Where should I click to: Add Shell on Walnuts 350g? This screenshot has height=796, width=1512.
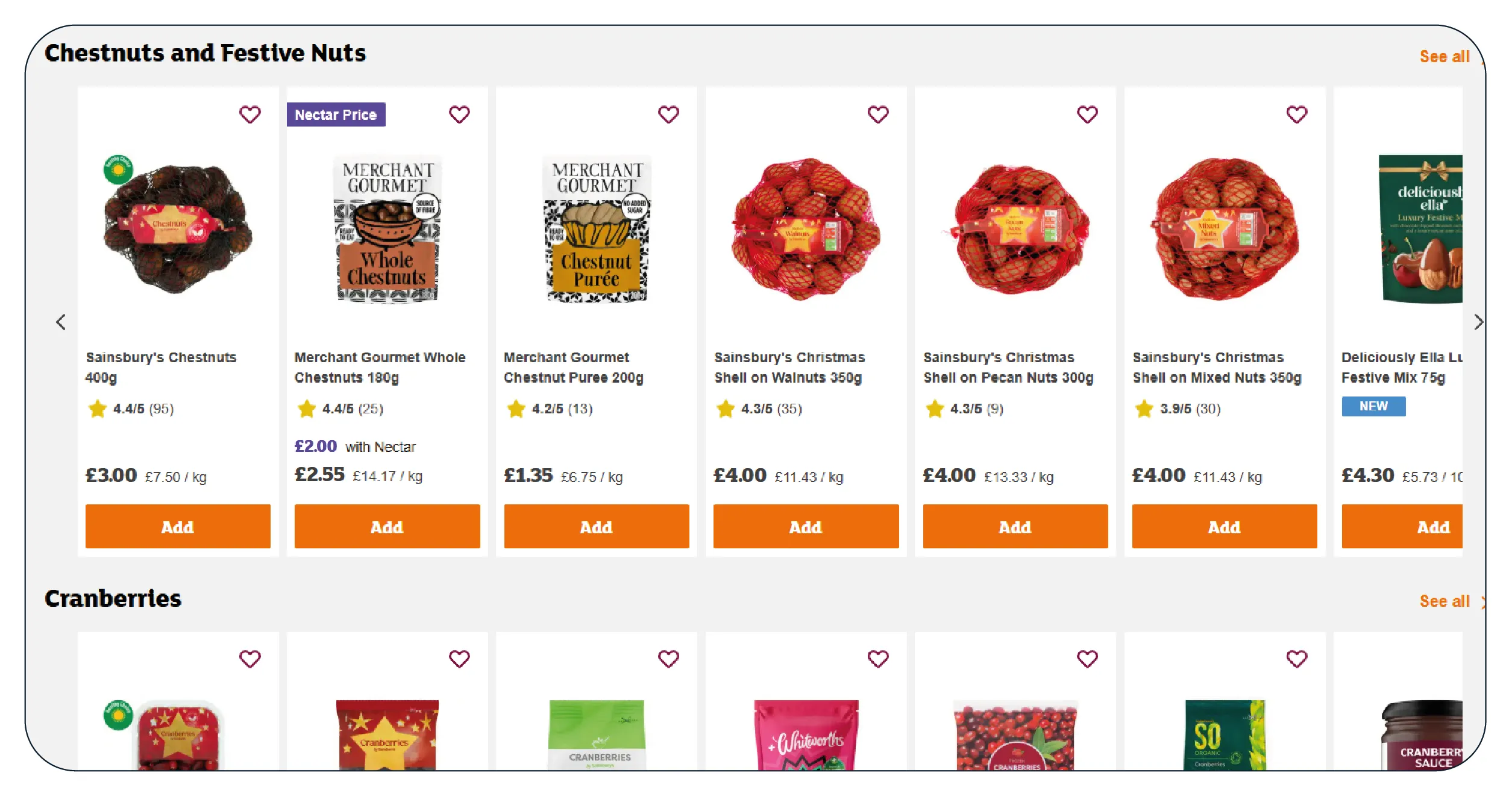point(806,527)
